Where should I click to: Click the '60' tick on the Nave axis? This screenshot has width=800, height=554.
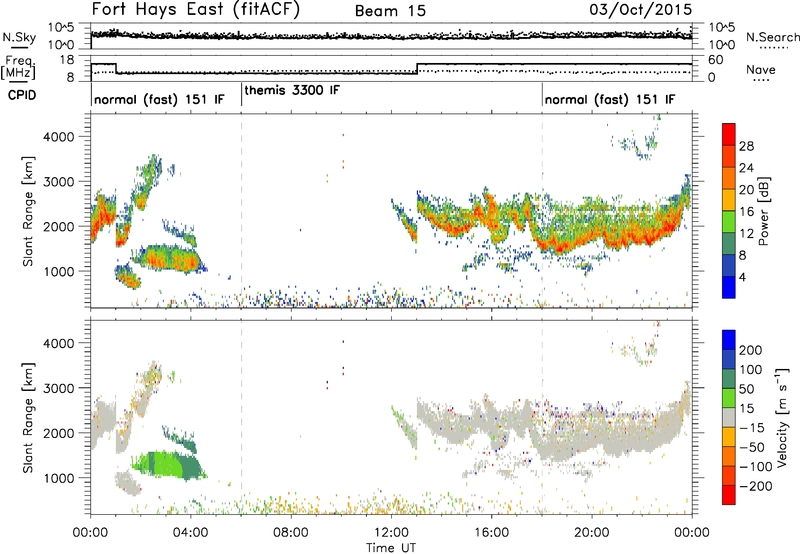716,60
